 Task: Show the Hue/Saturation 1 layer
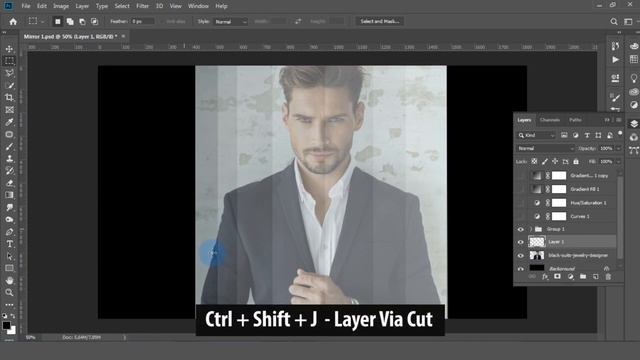[x=520, y=203]
